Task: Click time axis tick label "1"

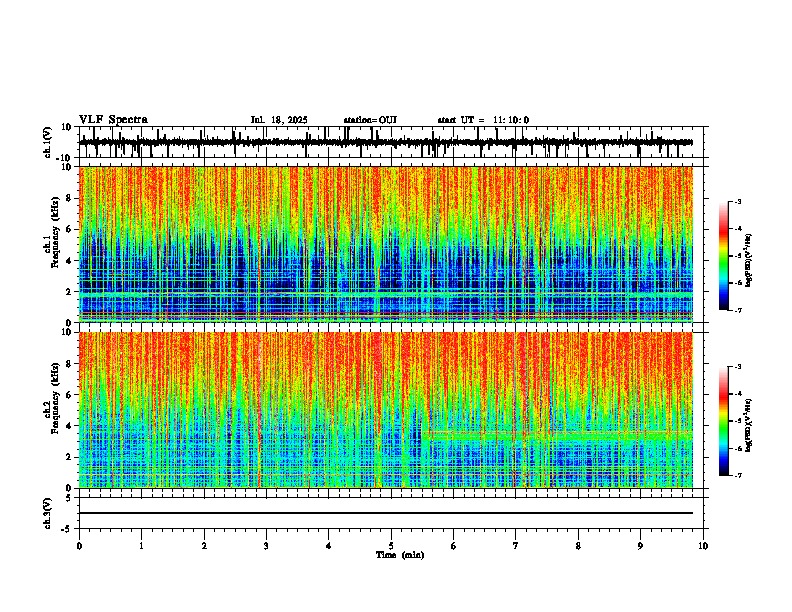Action: pos(141,546)
